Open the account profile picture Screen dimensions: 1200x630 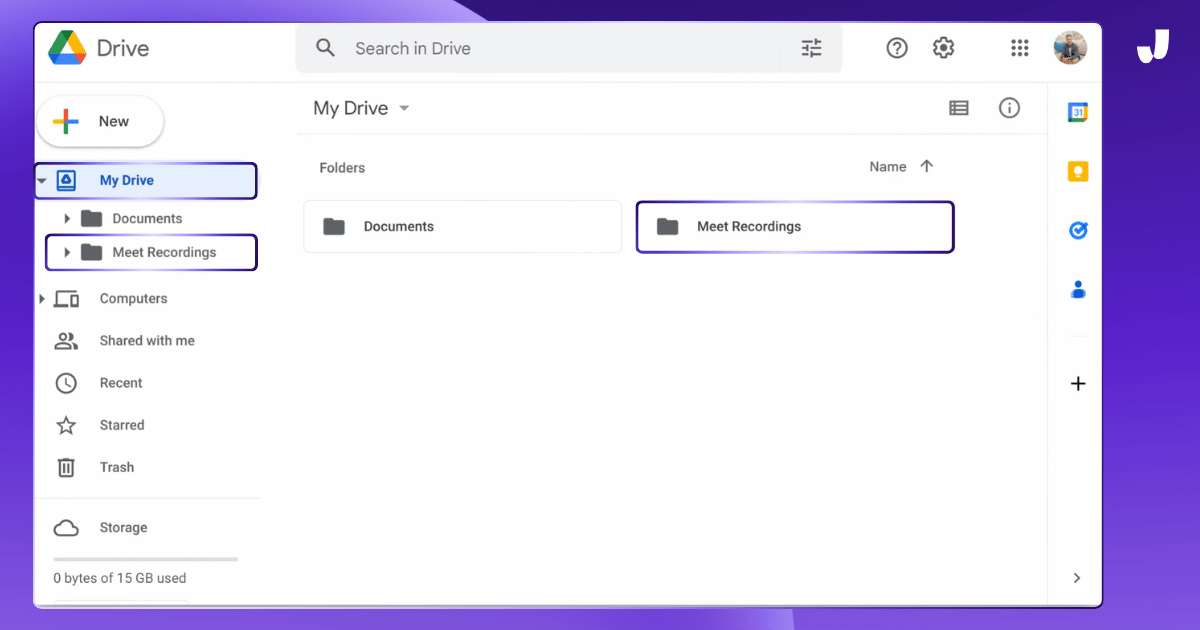click(x=1070, y=48)
